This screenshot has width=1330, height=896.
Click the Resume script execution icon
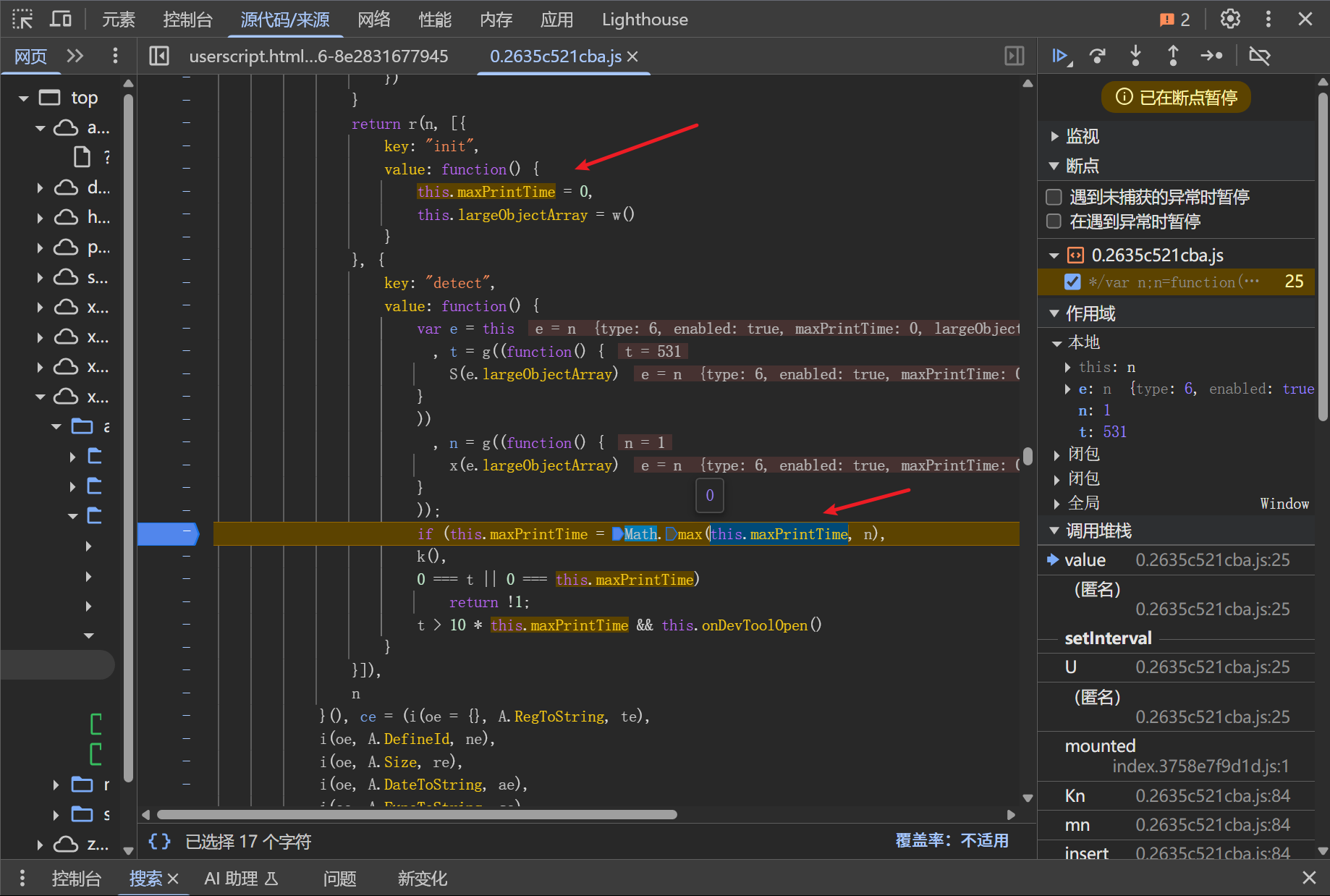pyautogui.click(x=1061, y=56)
